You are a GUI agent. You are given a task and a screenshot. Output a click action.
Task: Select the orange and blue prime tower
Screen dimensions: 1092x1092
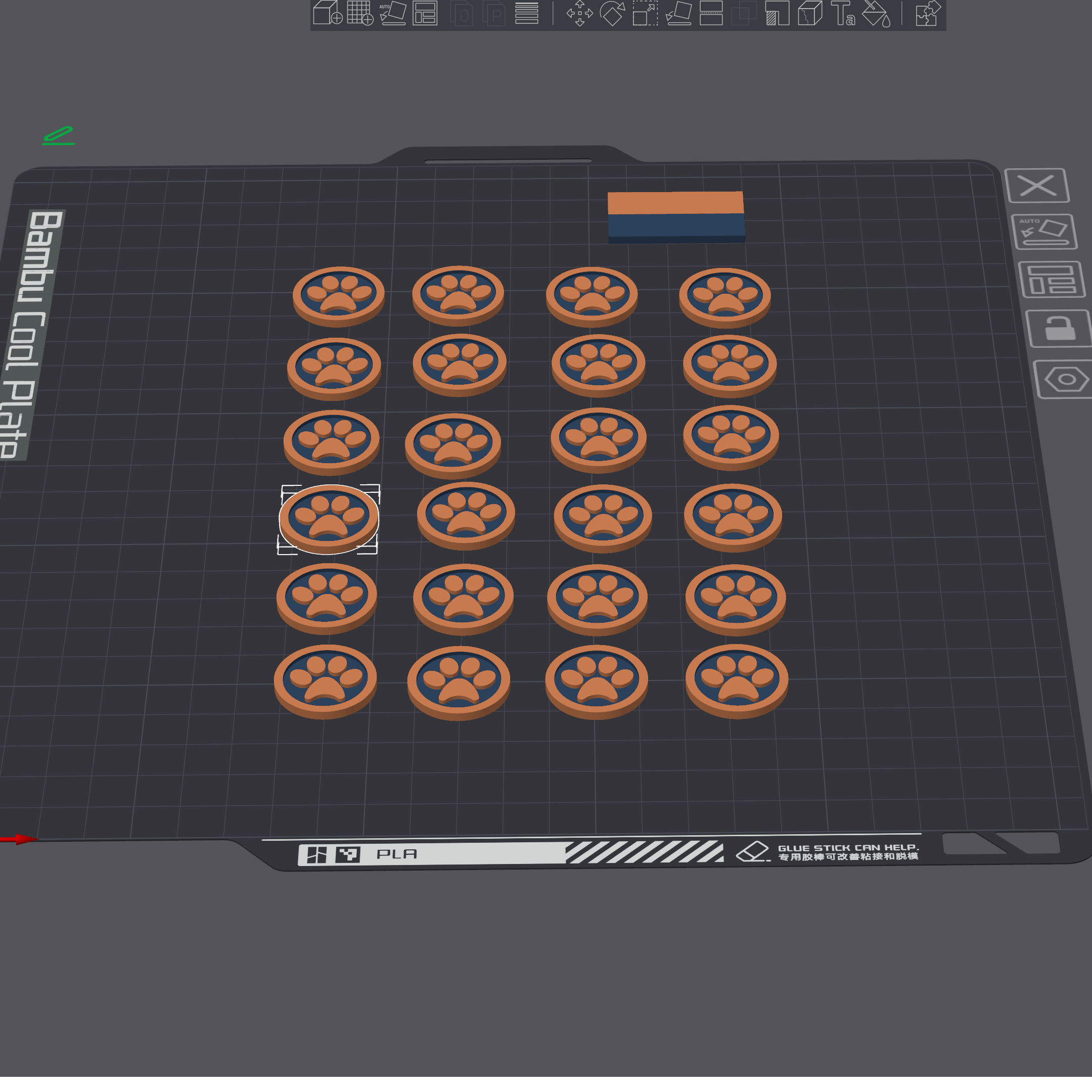point(676,217)
